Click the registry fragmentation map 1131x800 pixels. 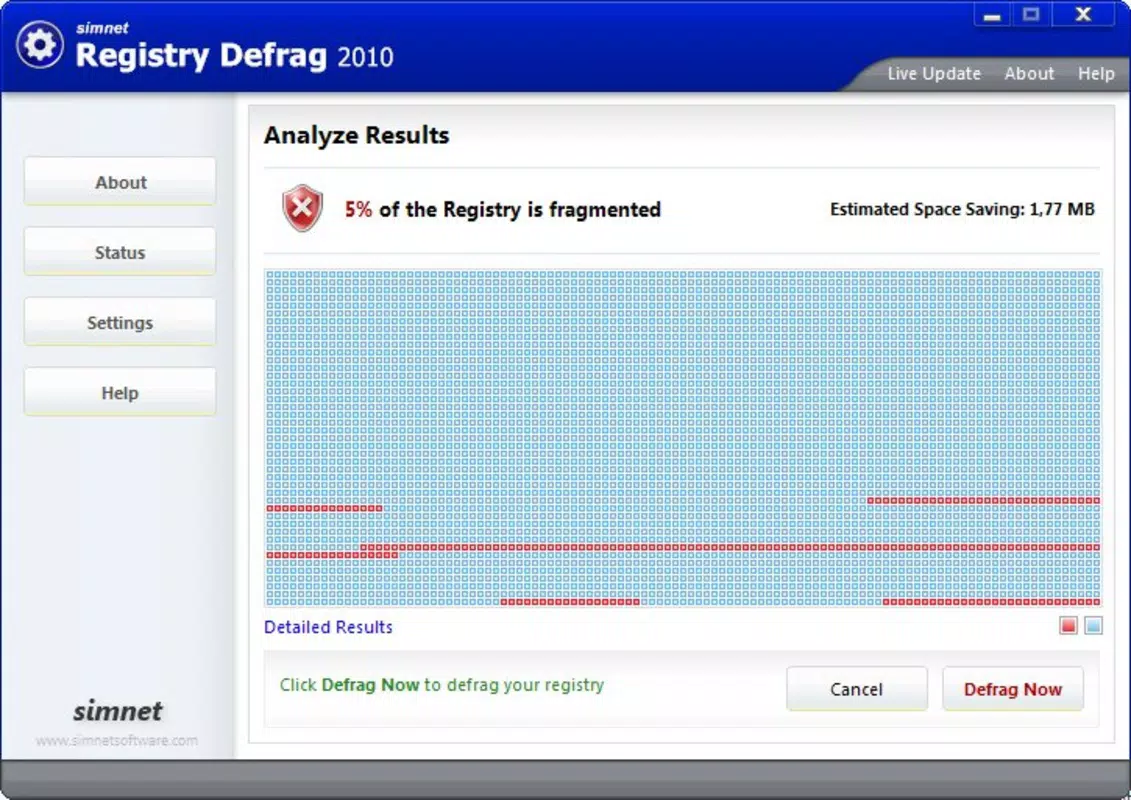[683, 438]
